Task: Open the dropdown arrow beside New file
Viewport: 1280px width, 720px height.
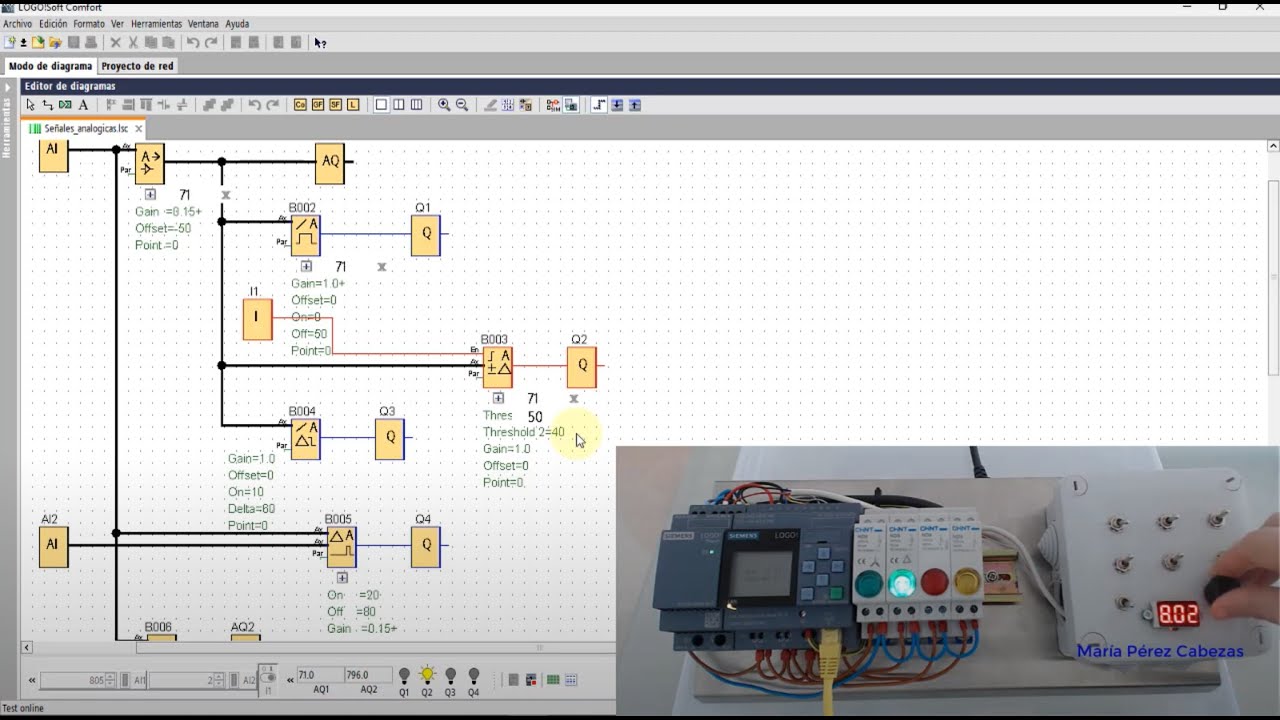Action: pyautogui.click(x=23, y=43)
